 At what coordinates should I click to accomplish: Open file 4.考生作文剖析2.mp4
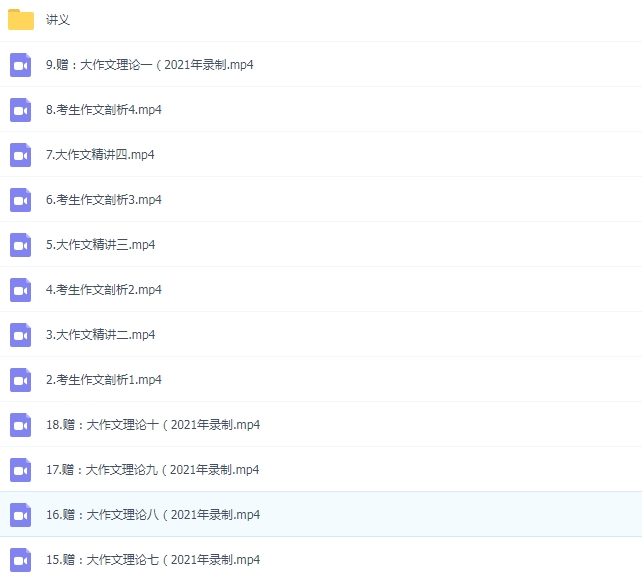[104, 290]
